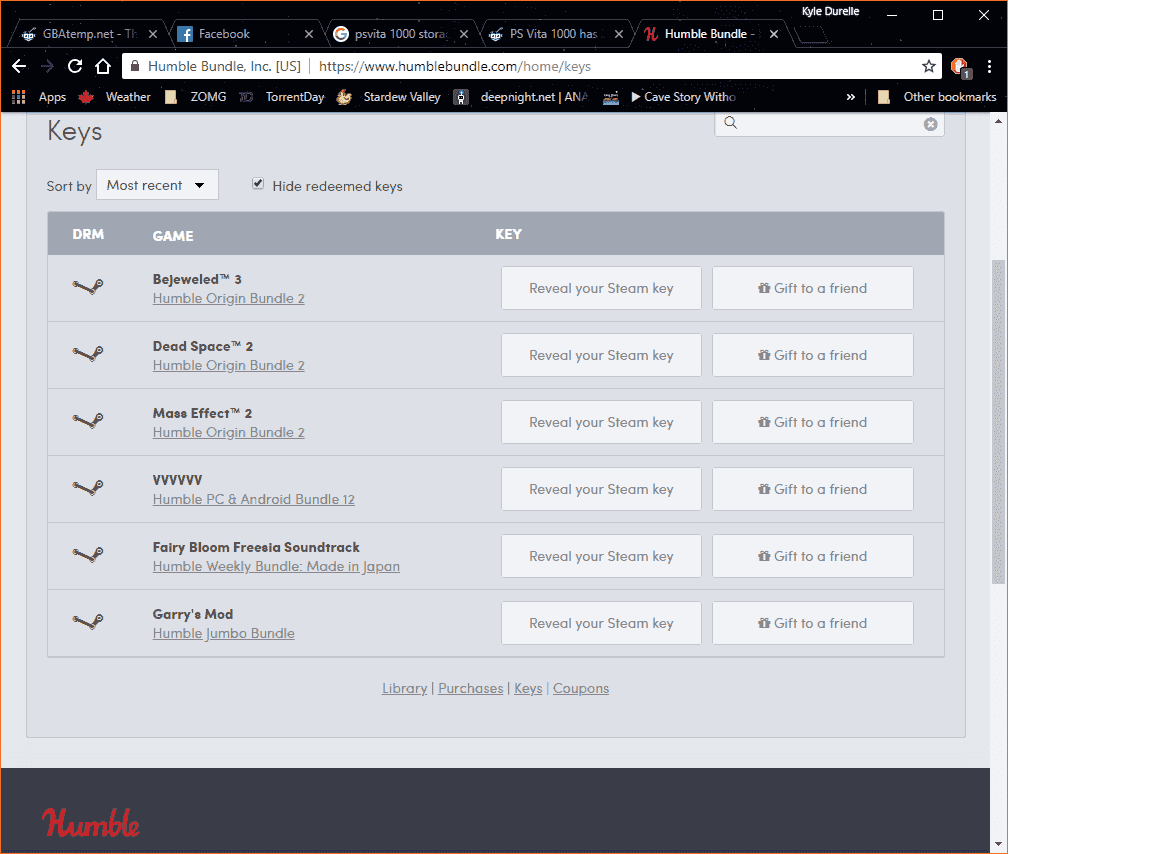This screenshot has width=1152, height=854.
Task: Open Humble PC & Android Bundle 12 link
Action: click(x=253, y=499)
